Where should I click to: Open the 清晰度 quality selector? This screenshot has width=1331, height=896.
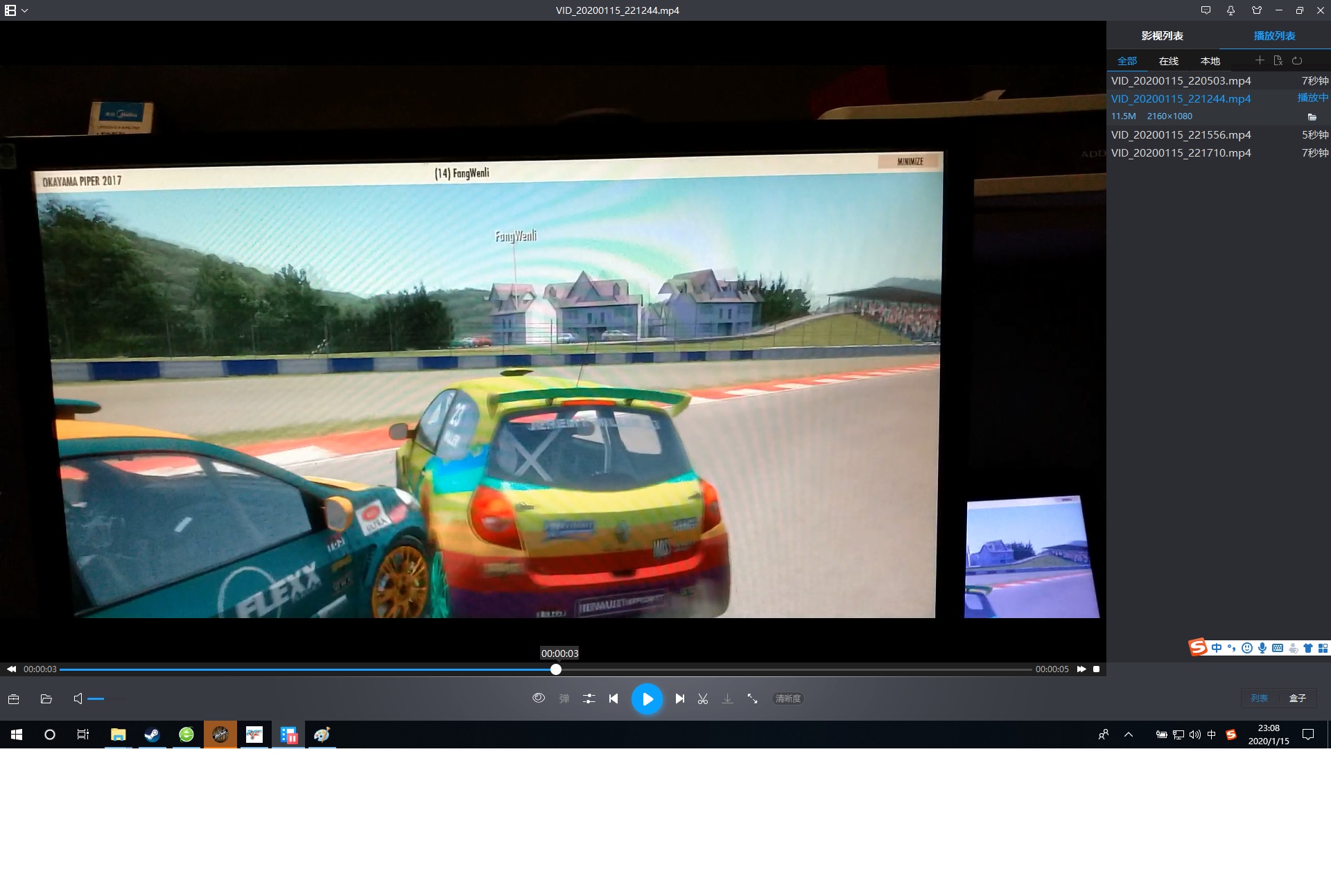tap(788, 699)
